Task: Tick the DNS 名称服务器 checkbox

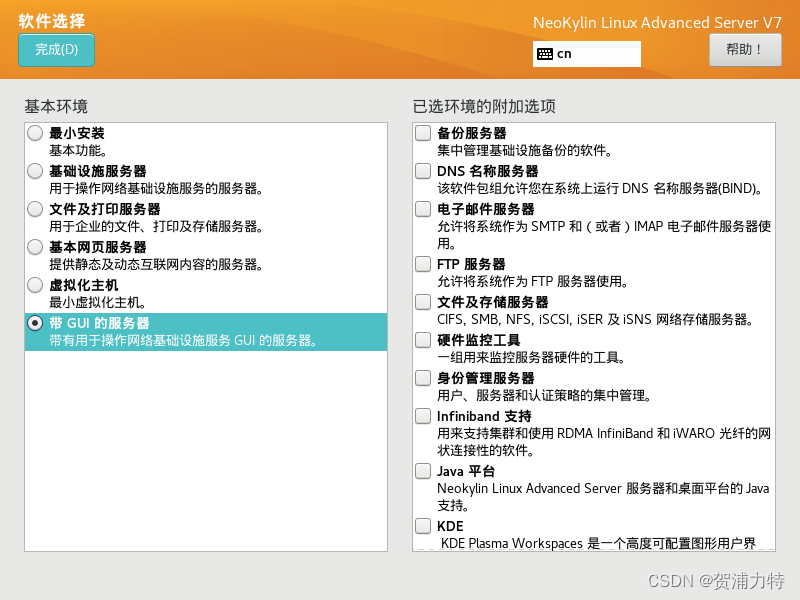Action: (x=423, y=171)
